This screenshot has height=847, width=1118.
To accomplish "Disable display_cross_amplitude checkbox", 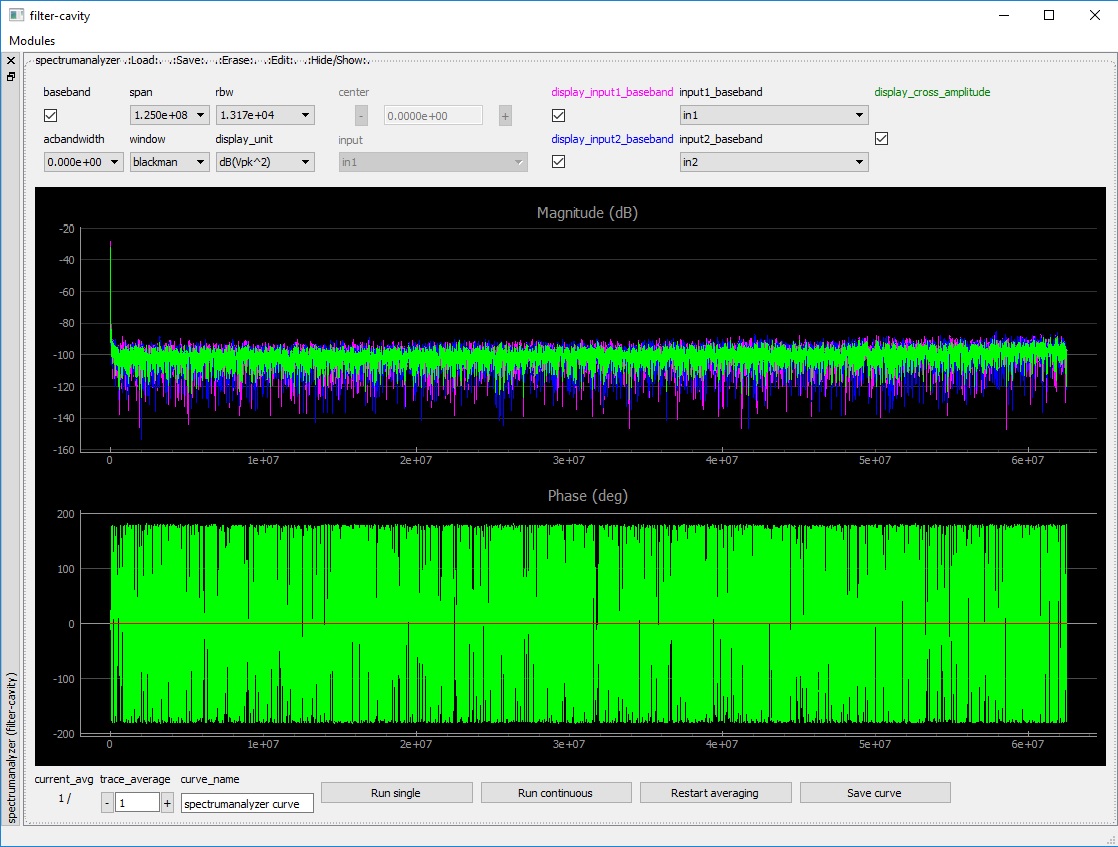I will click(x=881, y=139).
